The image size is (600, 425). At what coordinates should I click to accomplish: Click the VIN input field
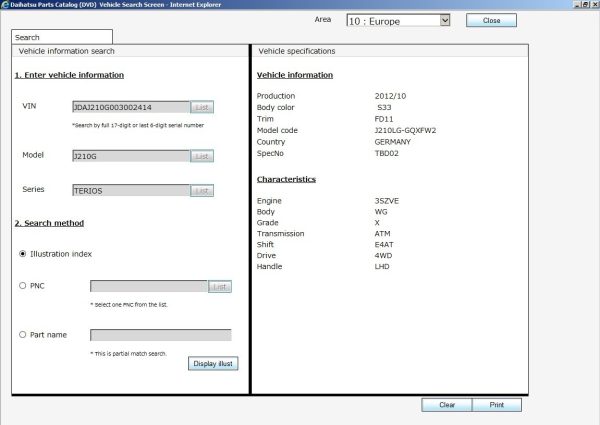(131, 107)
